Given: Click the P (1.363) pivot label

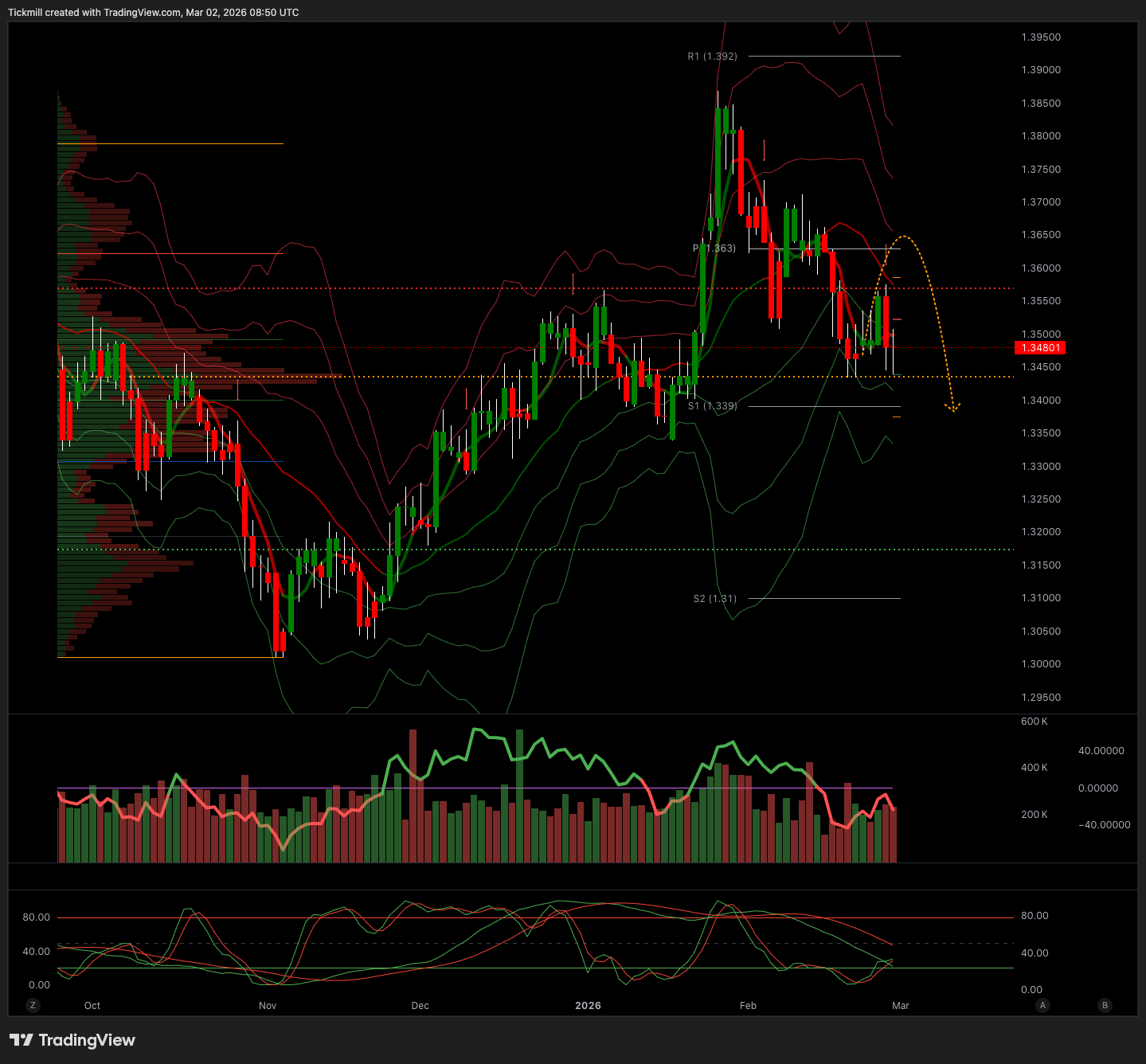Looking at the screenshot, I should pos(714,248).
